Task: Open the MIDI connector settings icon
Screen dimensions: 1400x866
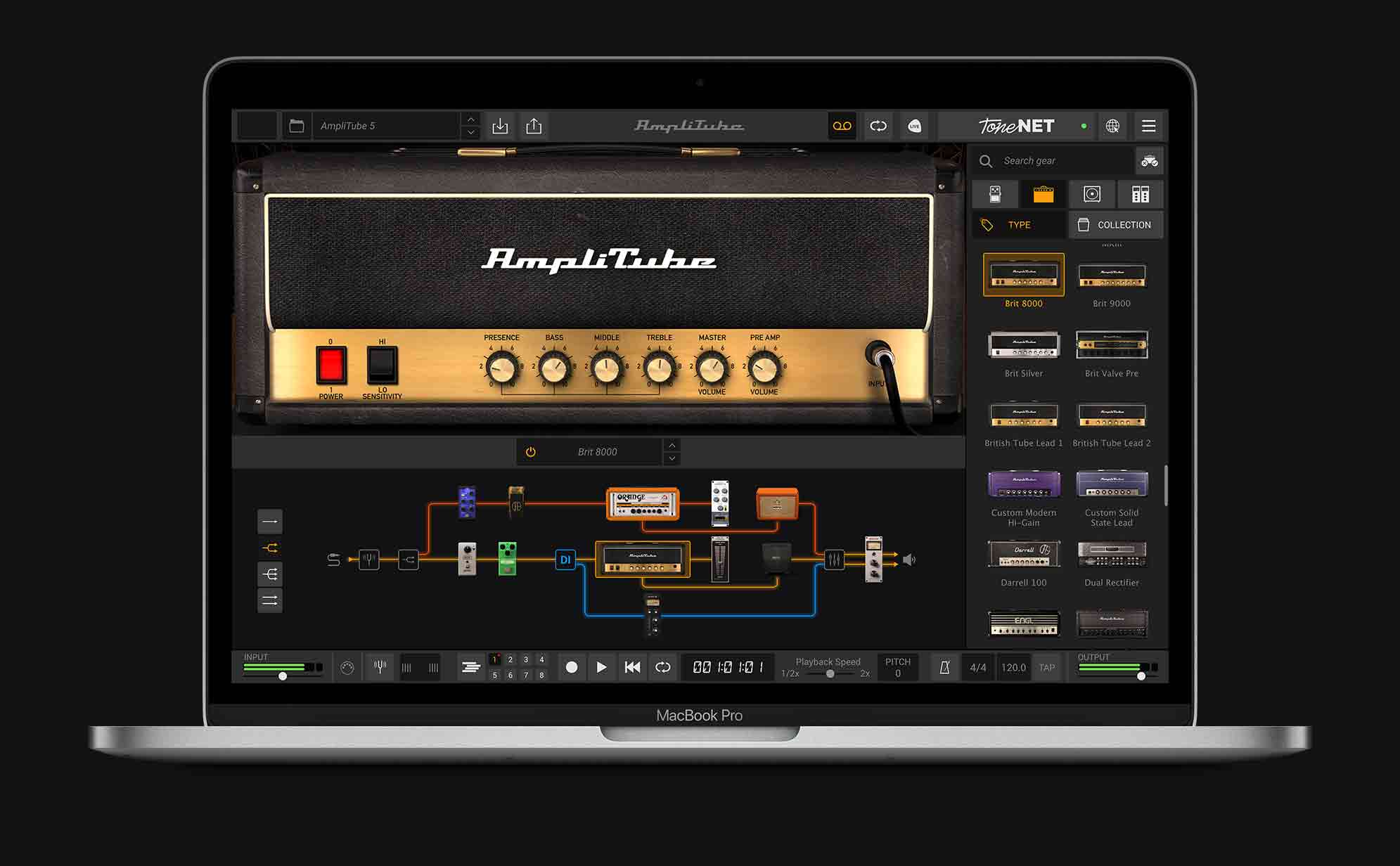Action: [x=347, y=668]
